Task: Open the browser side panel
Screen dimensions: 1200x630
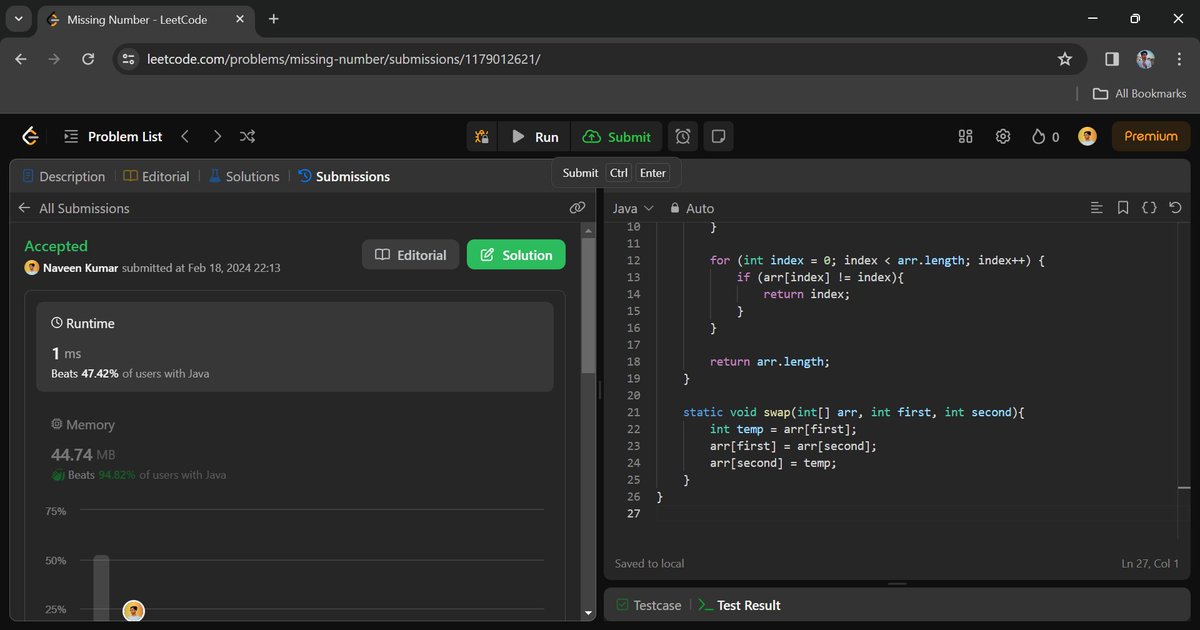Action: tap(1112, 59)
